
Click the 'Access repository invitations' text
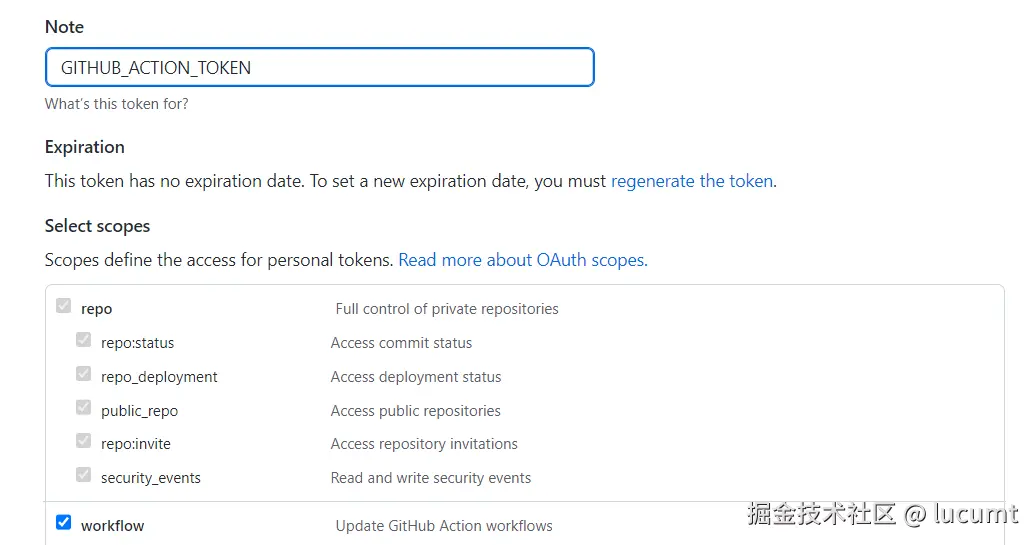(424, 444)
